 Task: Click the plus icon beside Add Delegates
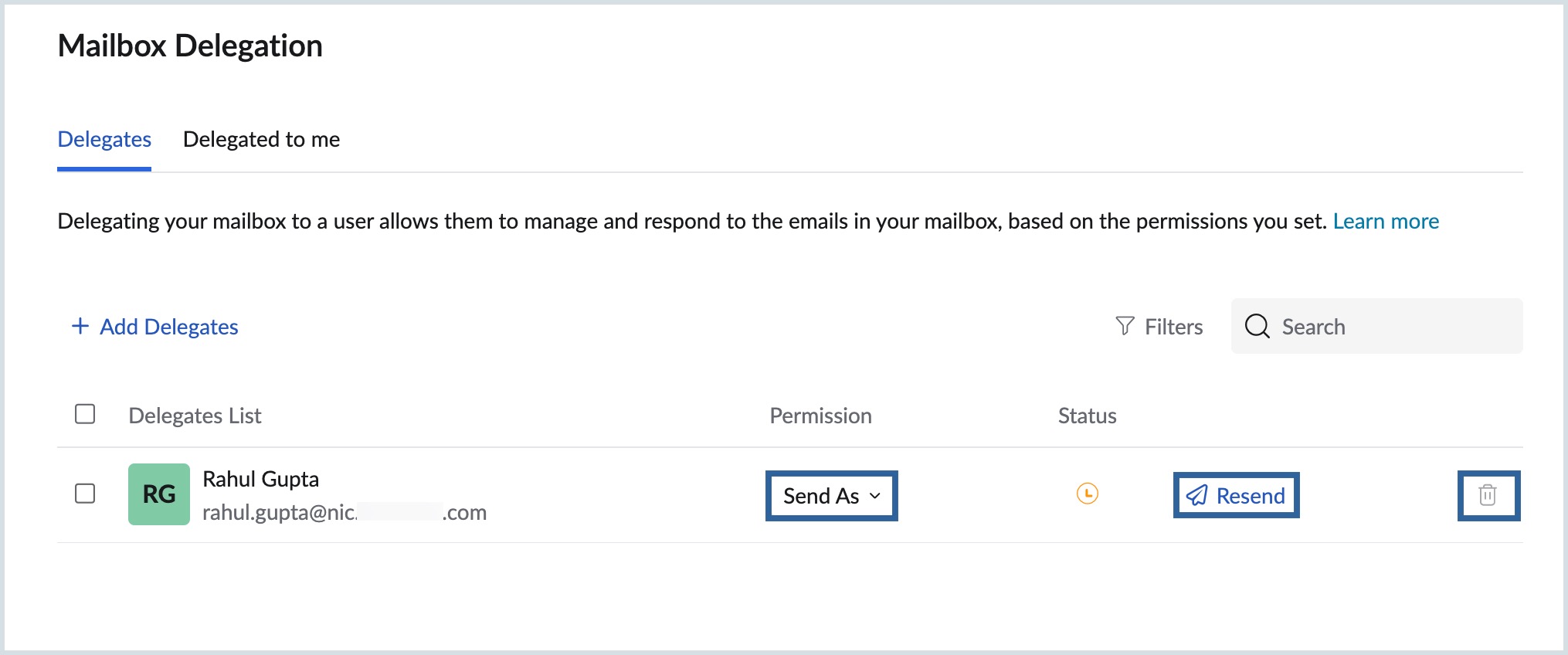(80, 326)
